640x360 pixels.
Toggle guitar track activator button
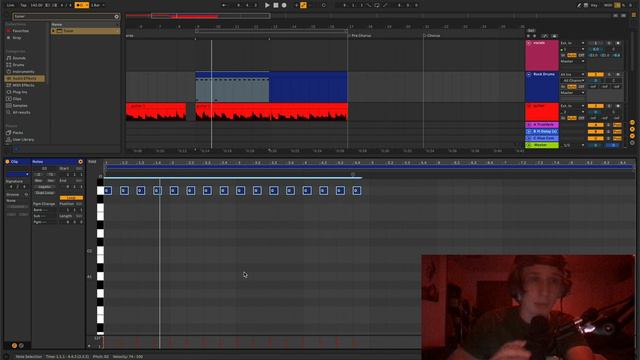pyautogui.click(x=596, y=106)
